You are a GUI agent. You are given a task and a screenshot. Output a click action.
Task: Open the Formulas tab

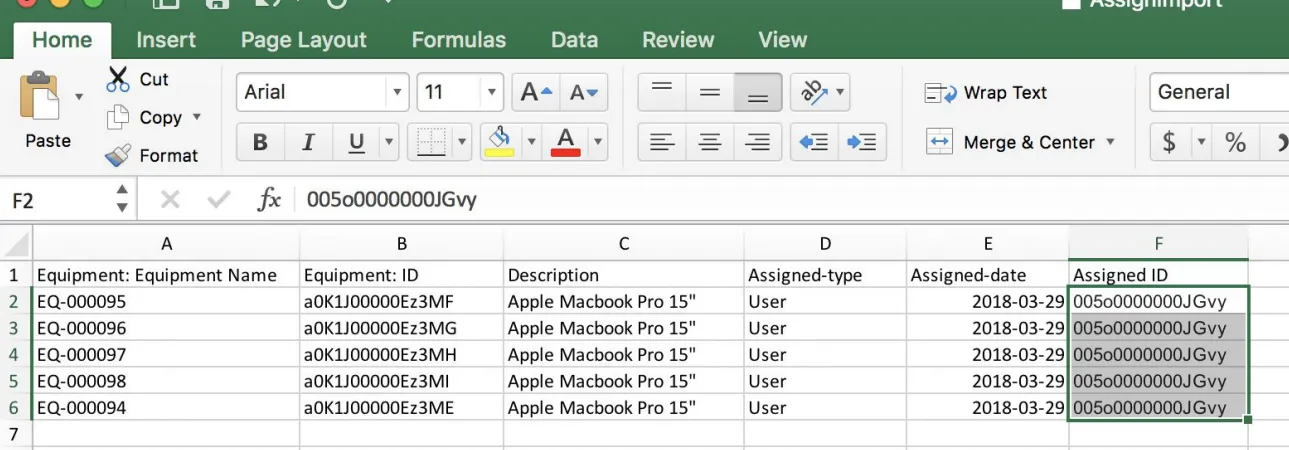[x=459, y=40]
